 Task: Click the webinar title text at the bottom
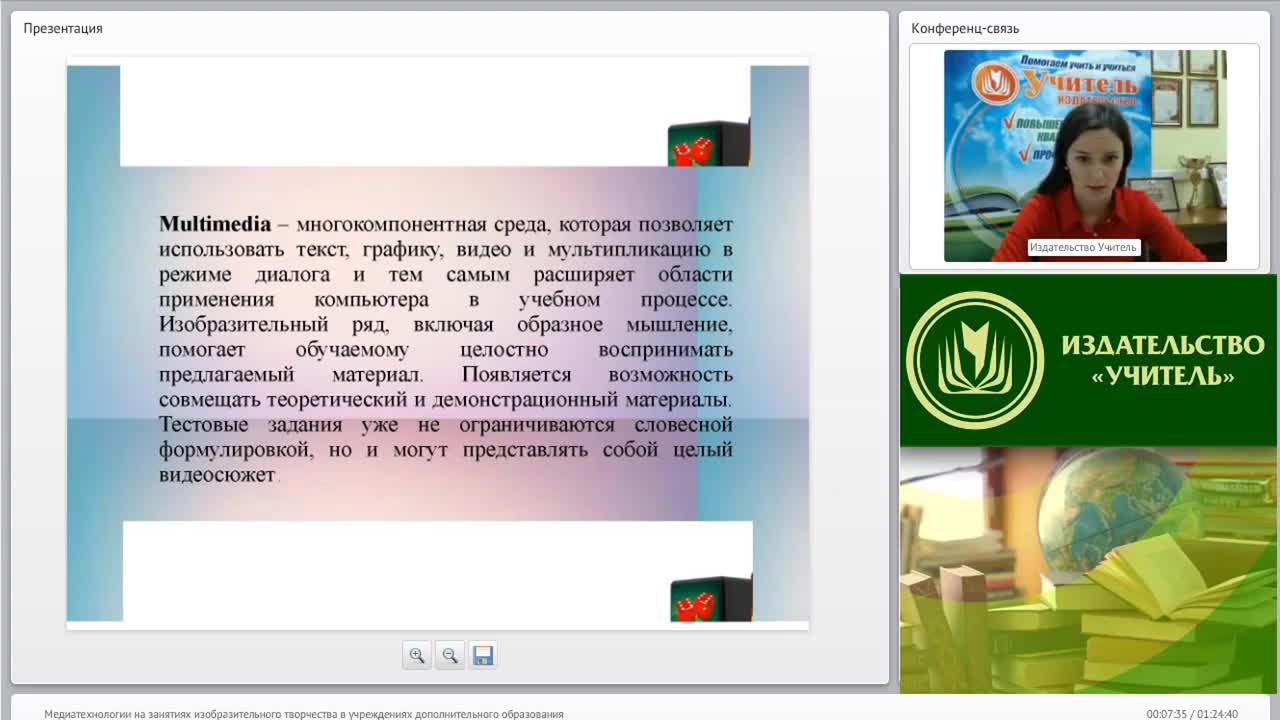pos(304,714)
